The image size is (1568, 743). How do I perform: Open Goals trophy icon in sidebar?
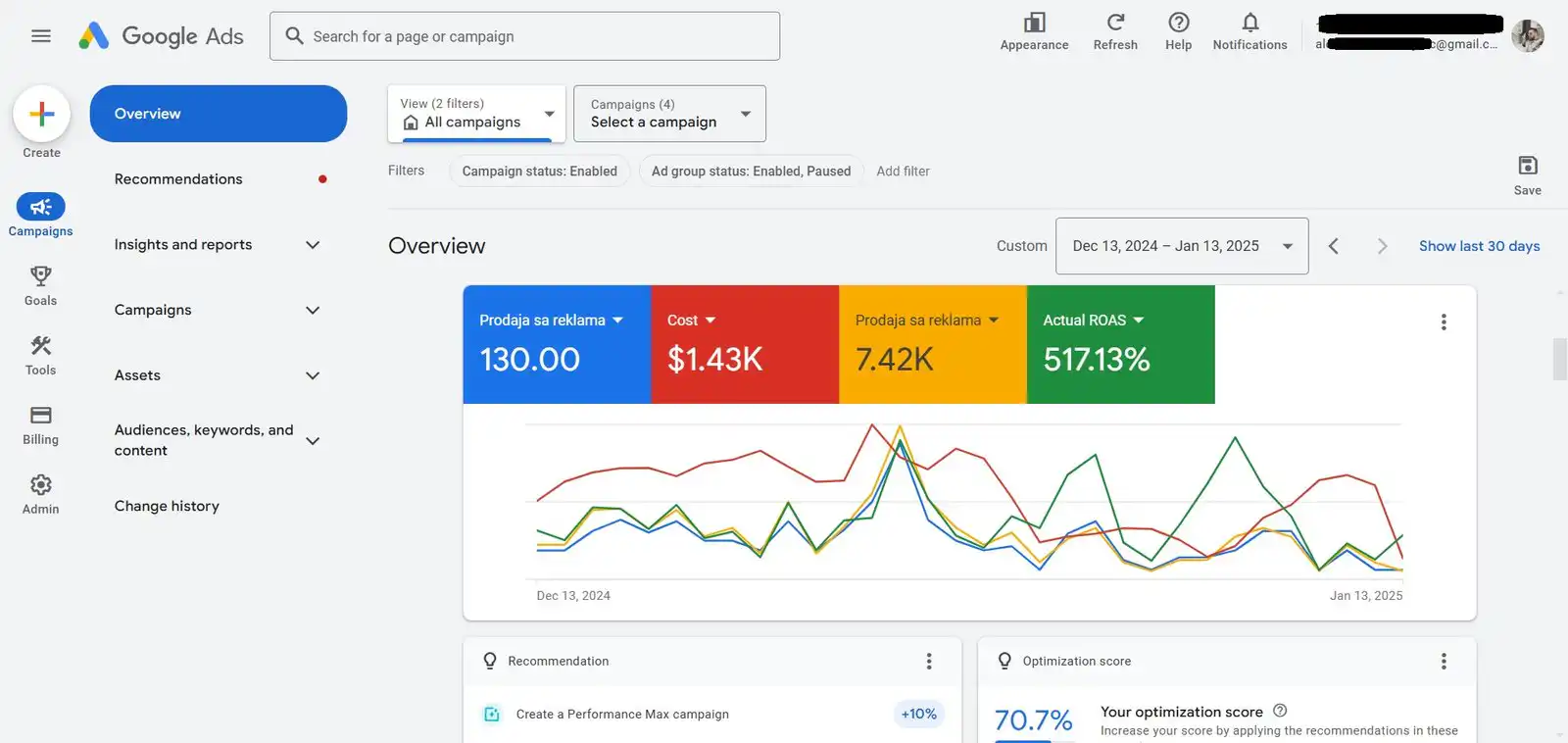(x=40, y=276)
